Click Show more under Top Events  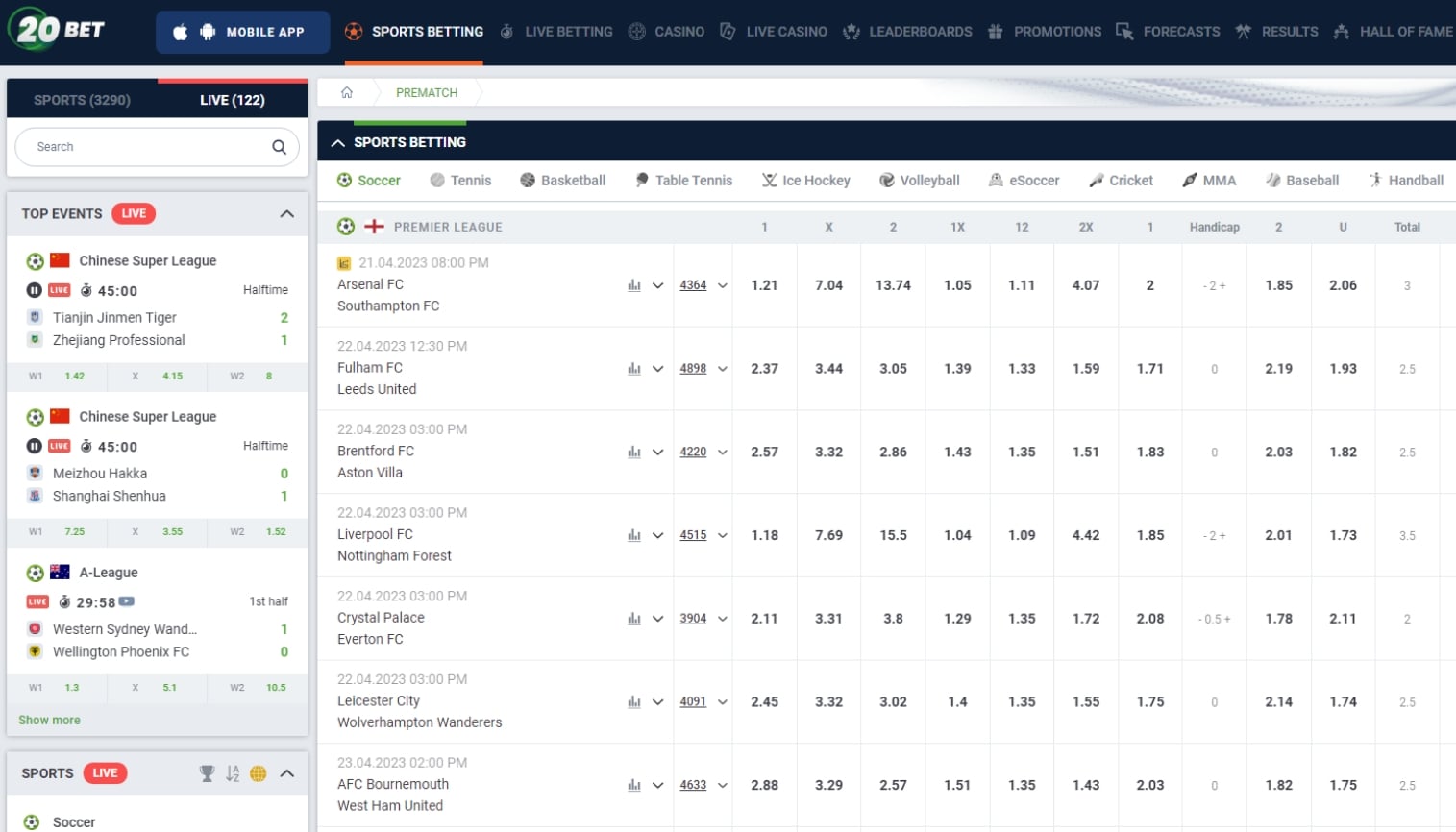(50, 720)
